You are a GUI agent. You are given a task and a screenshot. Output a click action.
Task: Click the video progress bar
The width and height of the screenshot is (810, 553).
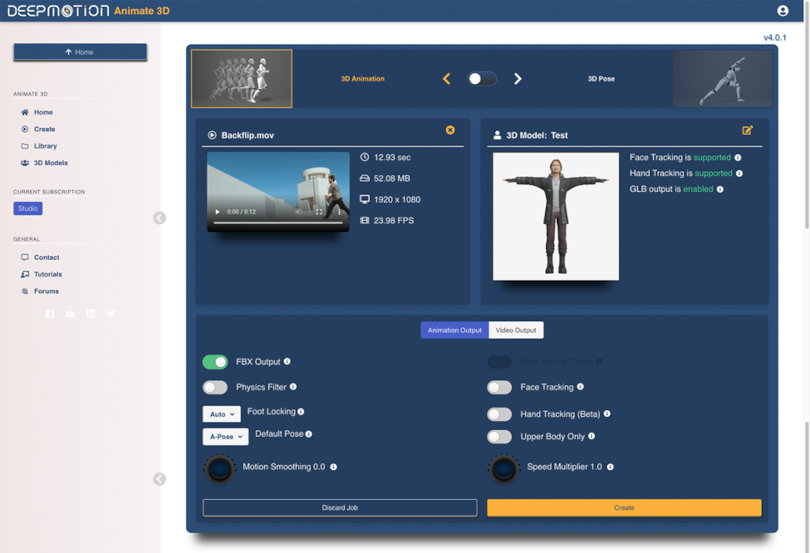tap(278, 223)
